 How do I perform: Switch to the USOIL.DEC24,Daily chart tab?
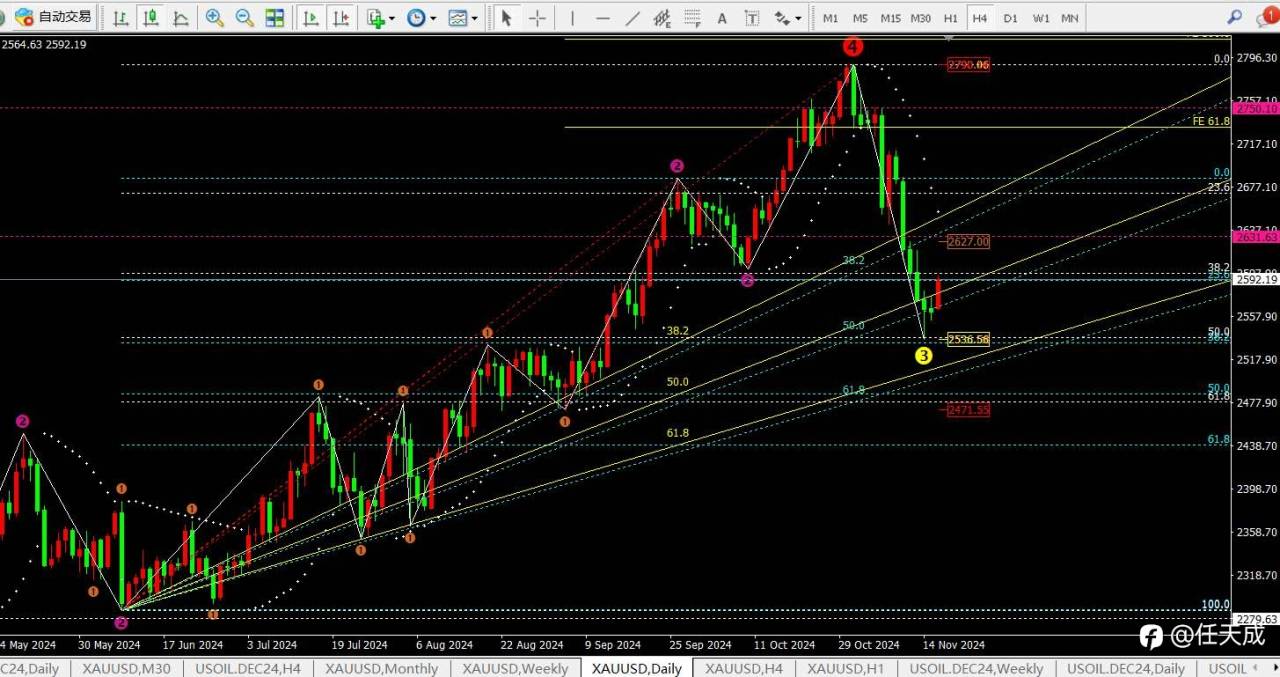point(1126,668)
